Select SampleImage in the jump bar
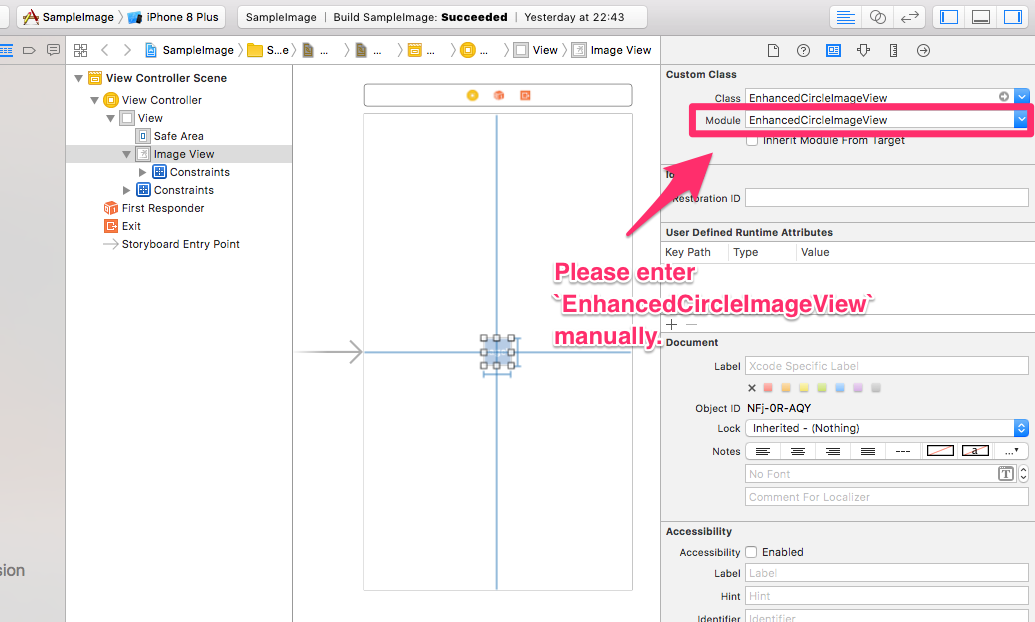1035x622 pixels. (x=189, y=50)
